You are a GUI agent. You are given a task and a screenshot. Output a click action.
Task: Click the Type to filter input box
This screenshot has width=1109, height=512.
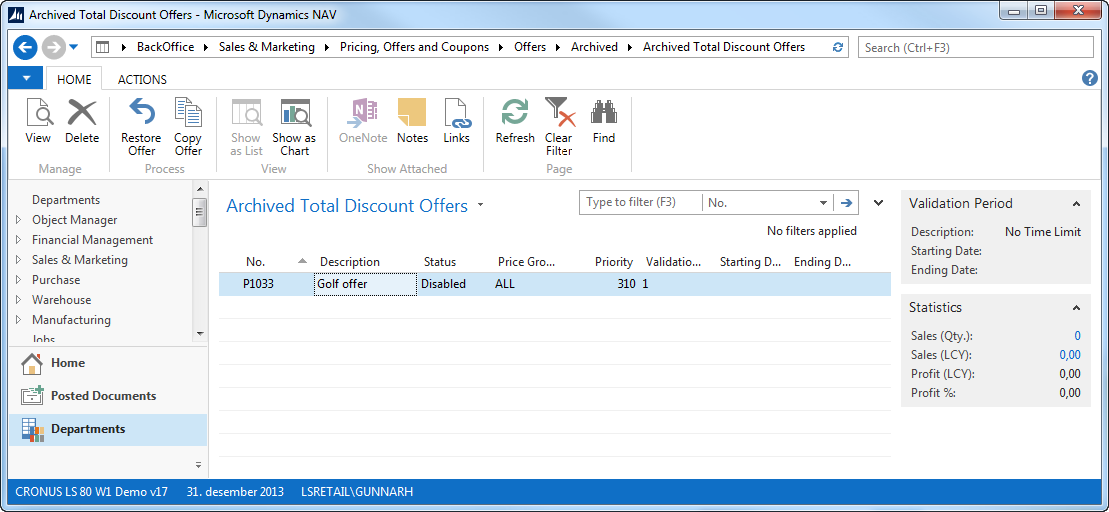coord(640,203)
